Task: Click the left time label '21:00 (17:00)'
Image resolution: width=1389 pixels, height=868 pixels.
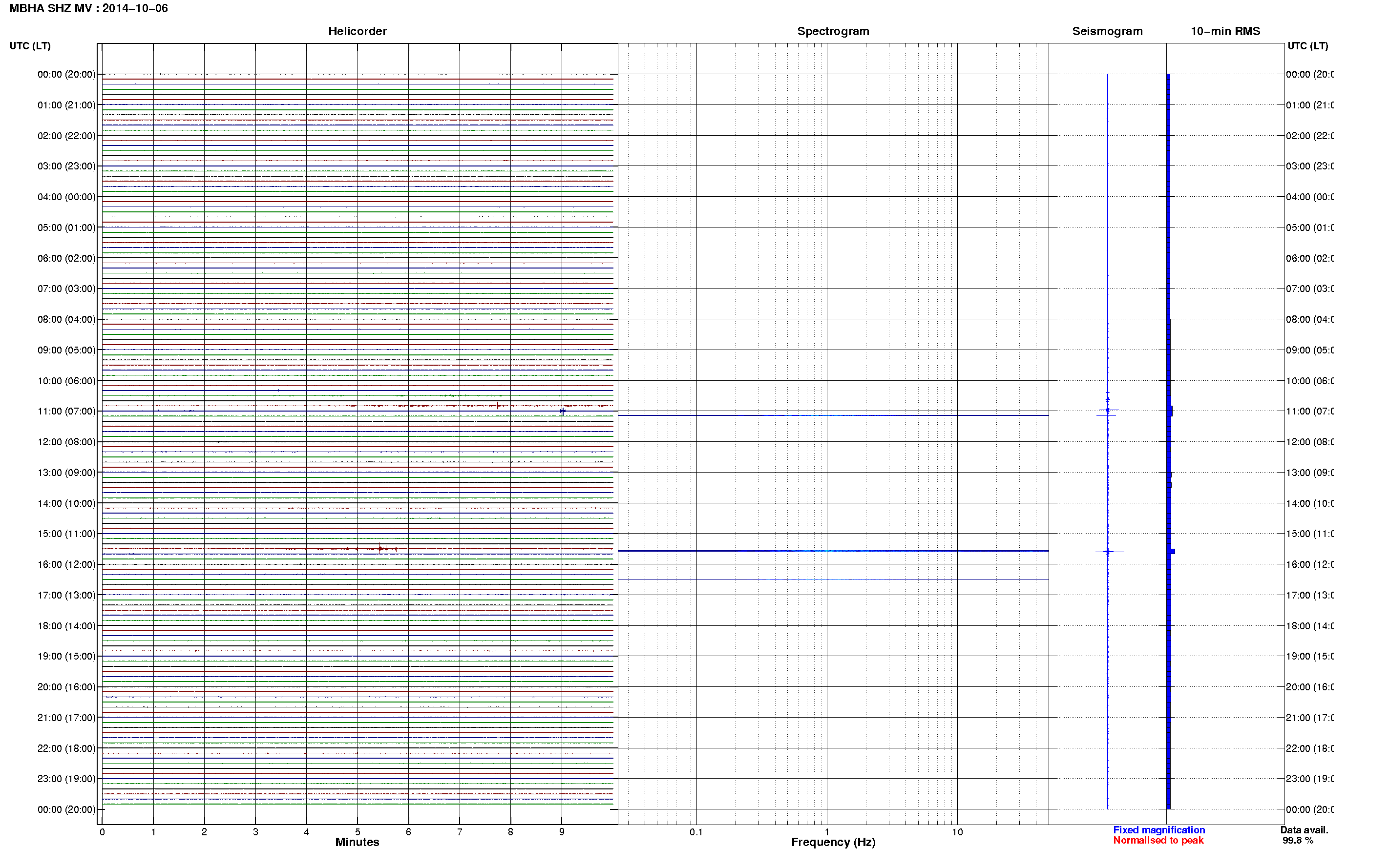Action: pyautogui.click(x=66, y=718)
